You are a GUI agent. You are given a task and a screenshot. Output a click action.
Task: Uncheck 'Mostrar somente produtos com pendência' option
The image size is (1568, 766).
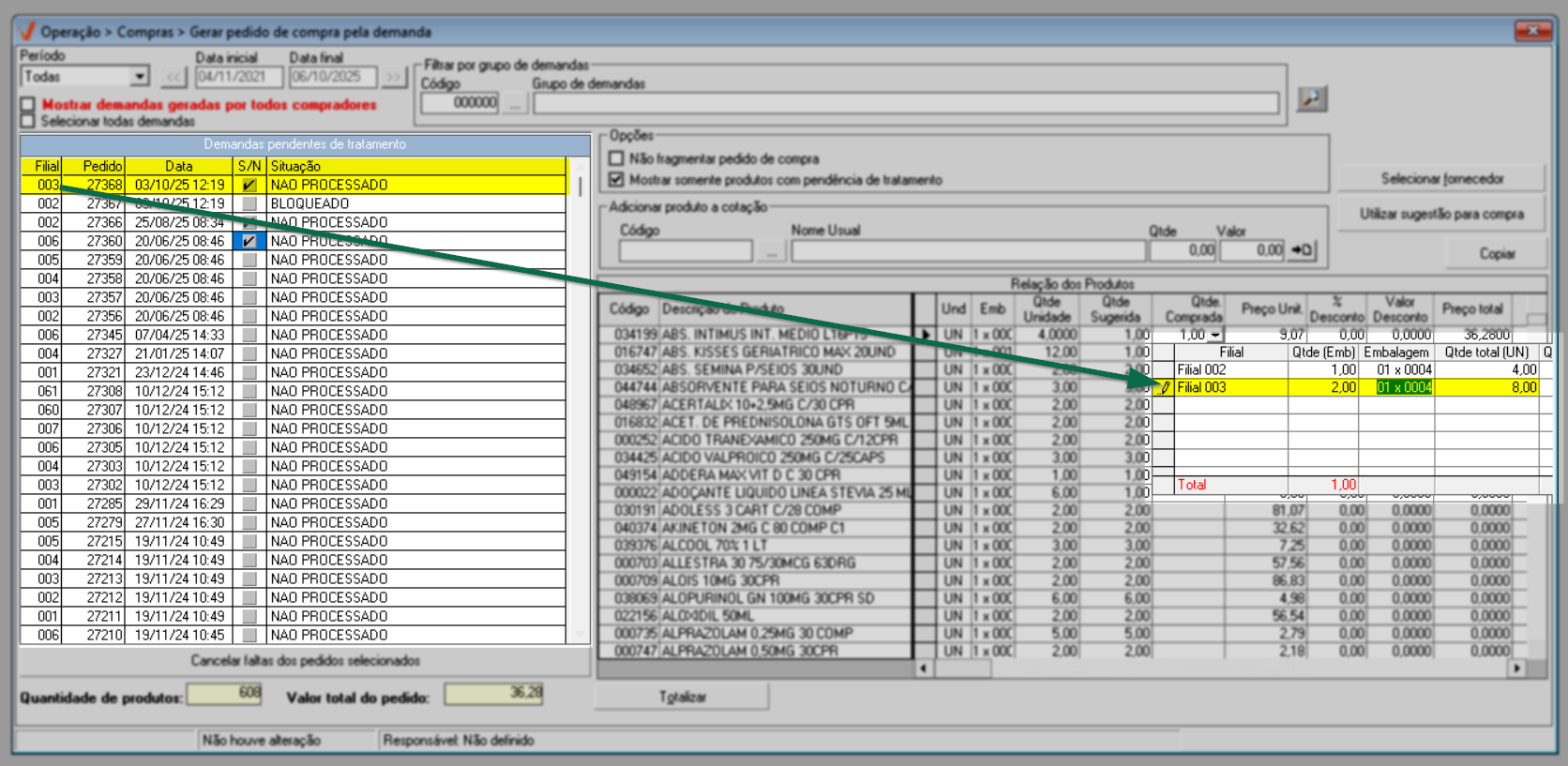616,179
